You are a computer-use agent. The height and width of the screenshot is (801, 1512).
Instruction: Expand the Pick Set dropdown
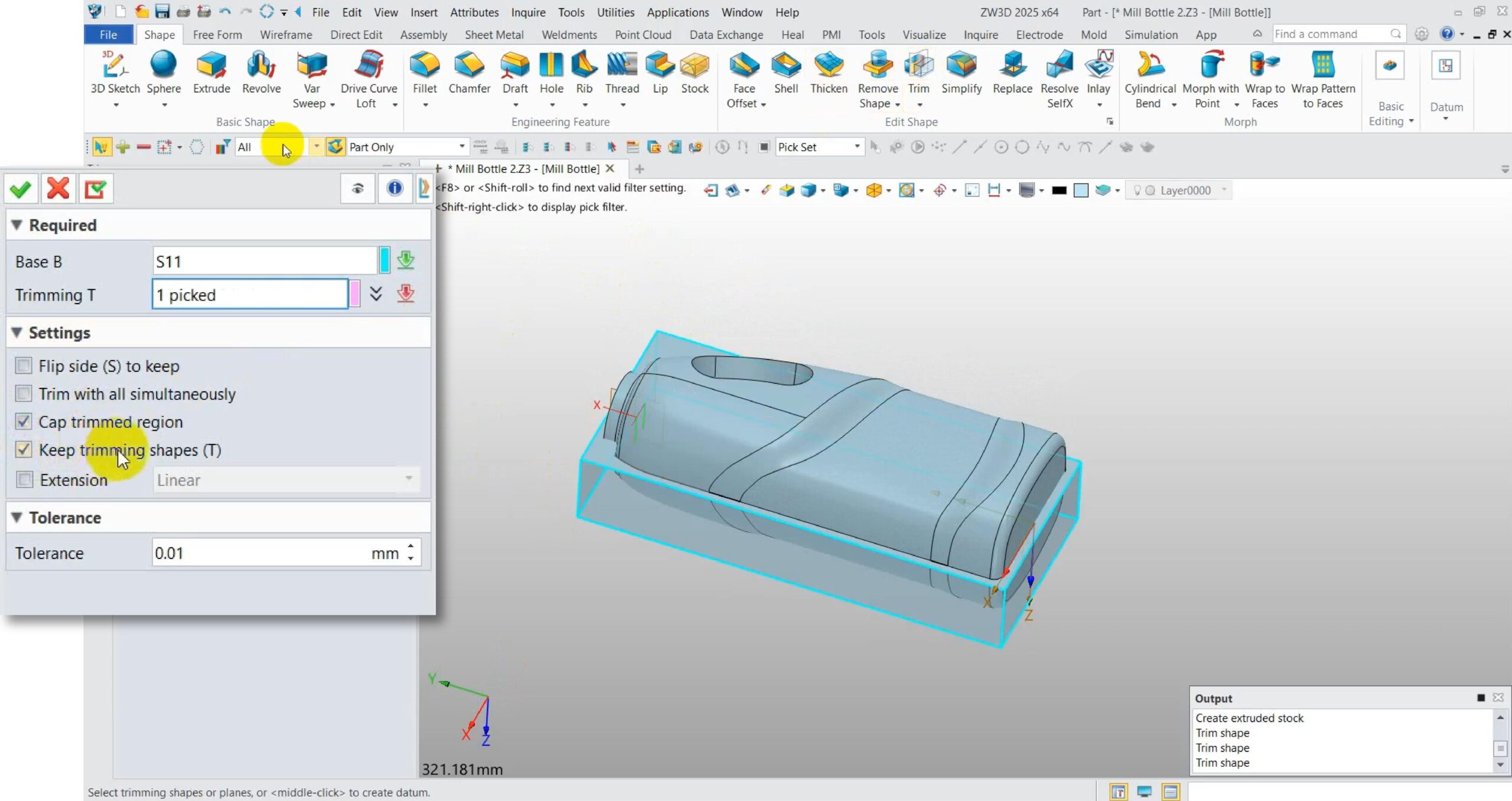click(856, 146)
